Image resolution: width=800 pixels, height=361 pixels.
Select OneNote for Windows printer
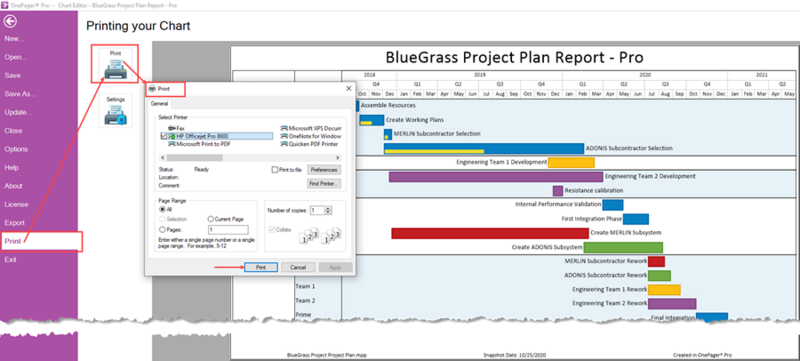tap(311, 136)
